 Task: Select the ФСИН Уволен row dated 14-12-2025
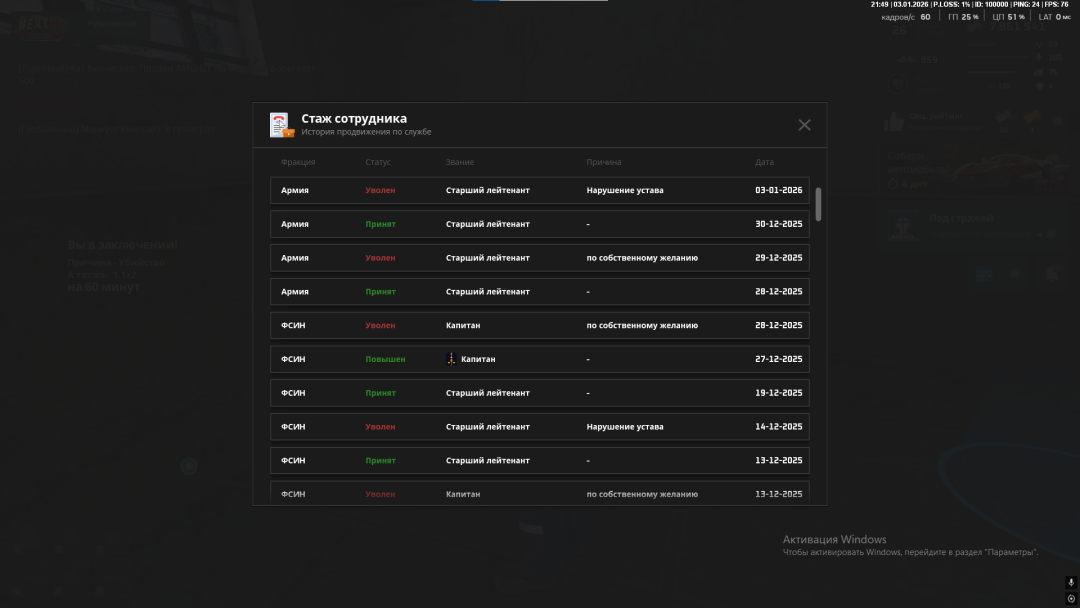[x=539, y=427]
